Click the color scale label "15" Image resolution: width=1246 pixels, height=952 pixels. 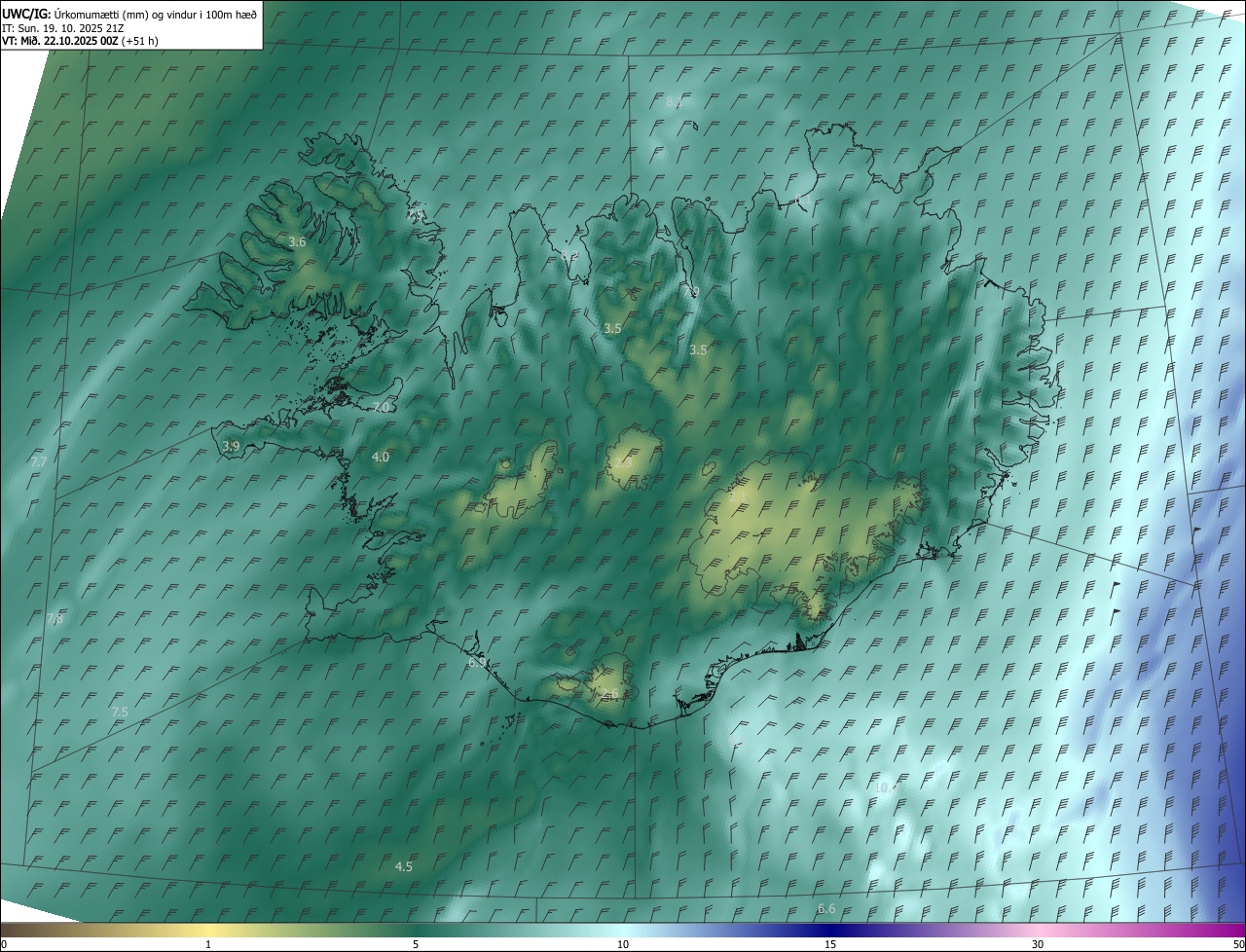pos(830,944)
